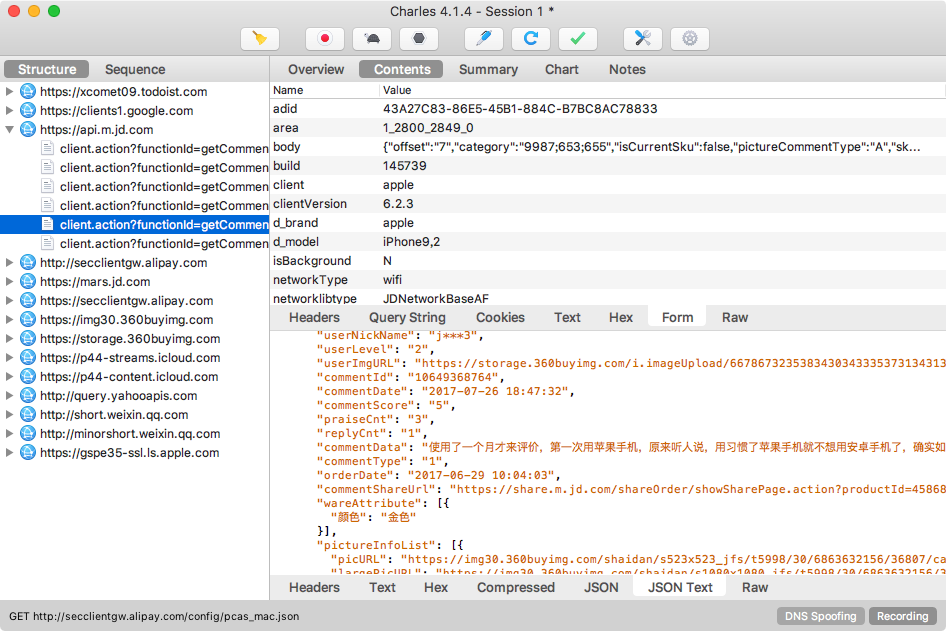946x631 pixels.
Task: Toggle the red record button in toolbar
Action: pos(325,39)
